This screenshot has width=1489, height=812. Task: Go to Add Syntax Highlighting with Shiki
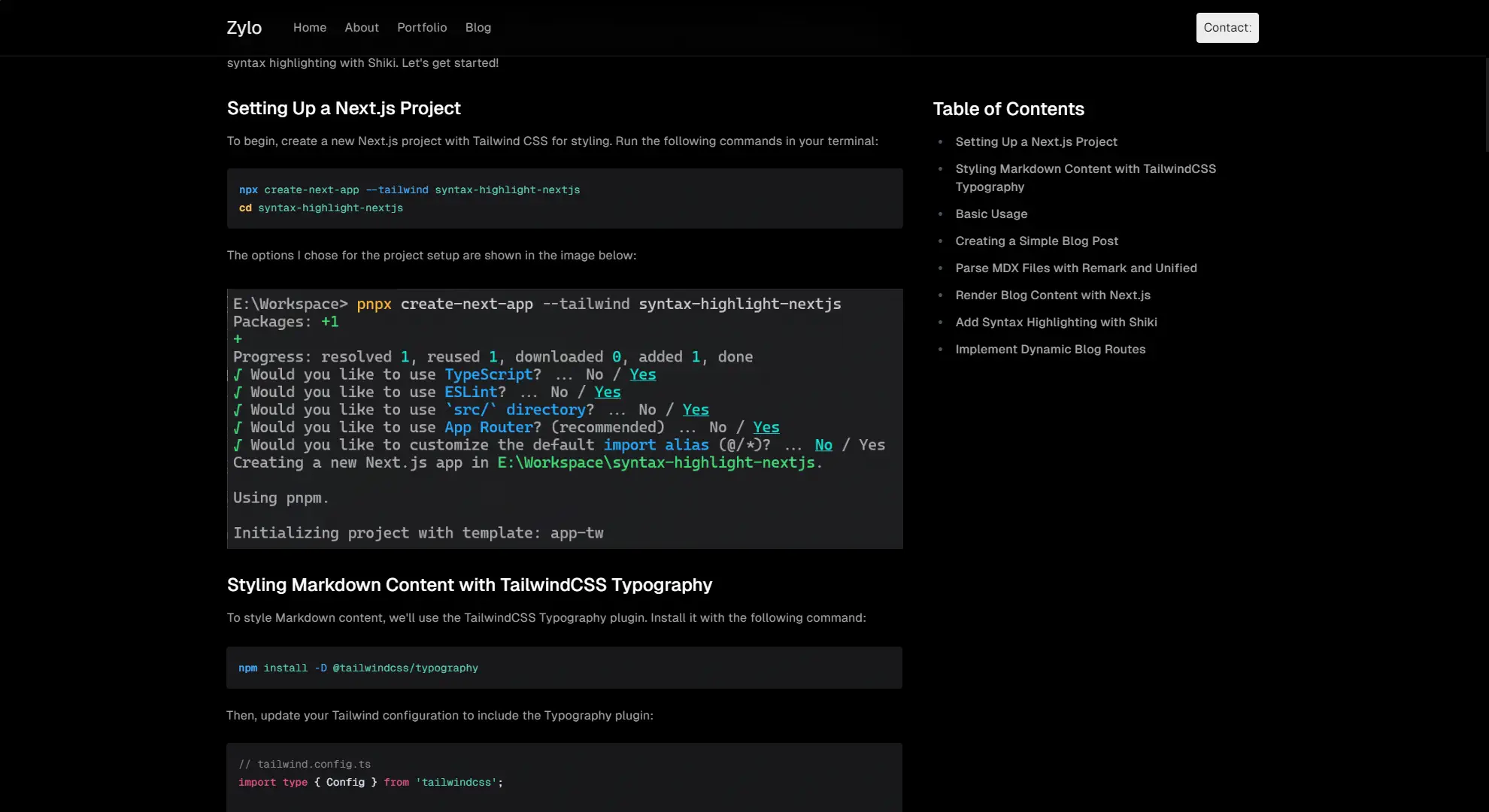(1055, 323)
